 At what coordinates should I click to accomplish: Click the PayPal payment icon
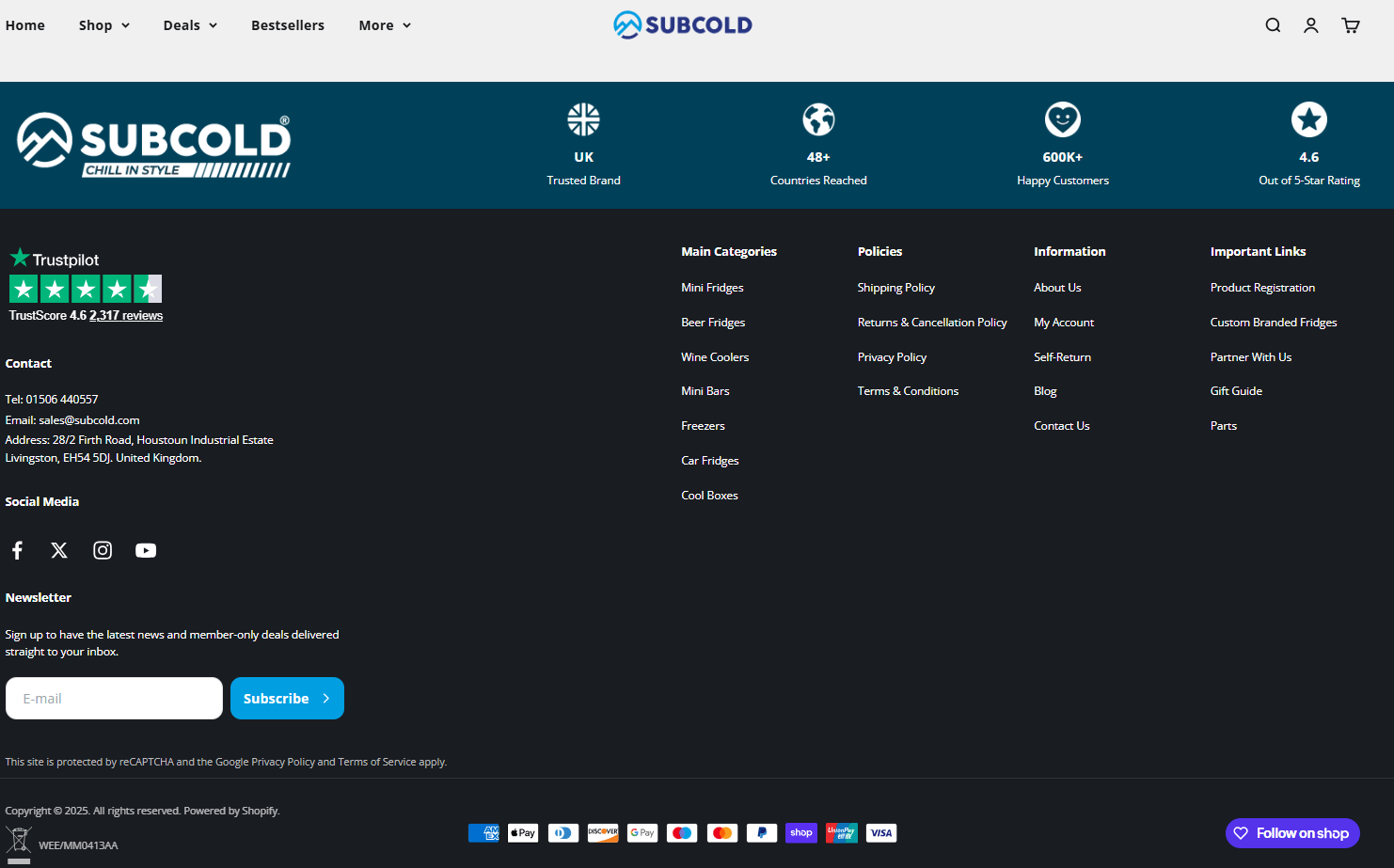coord(762,832)
